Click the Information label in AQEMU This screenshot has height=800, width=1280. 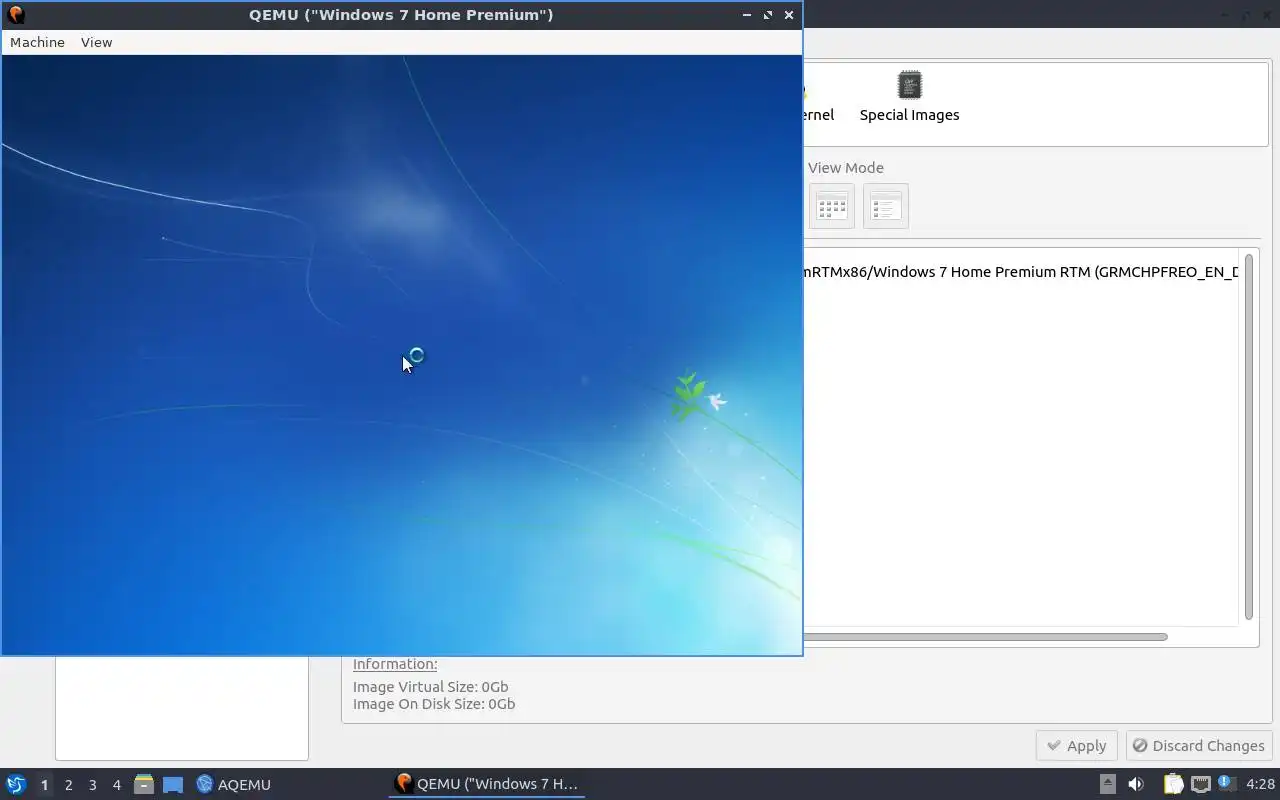[395, 664]
